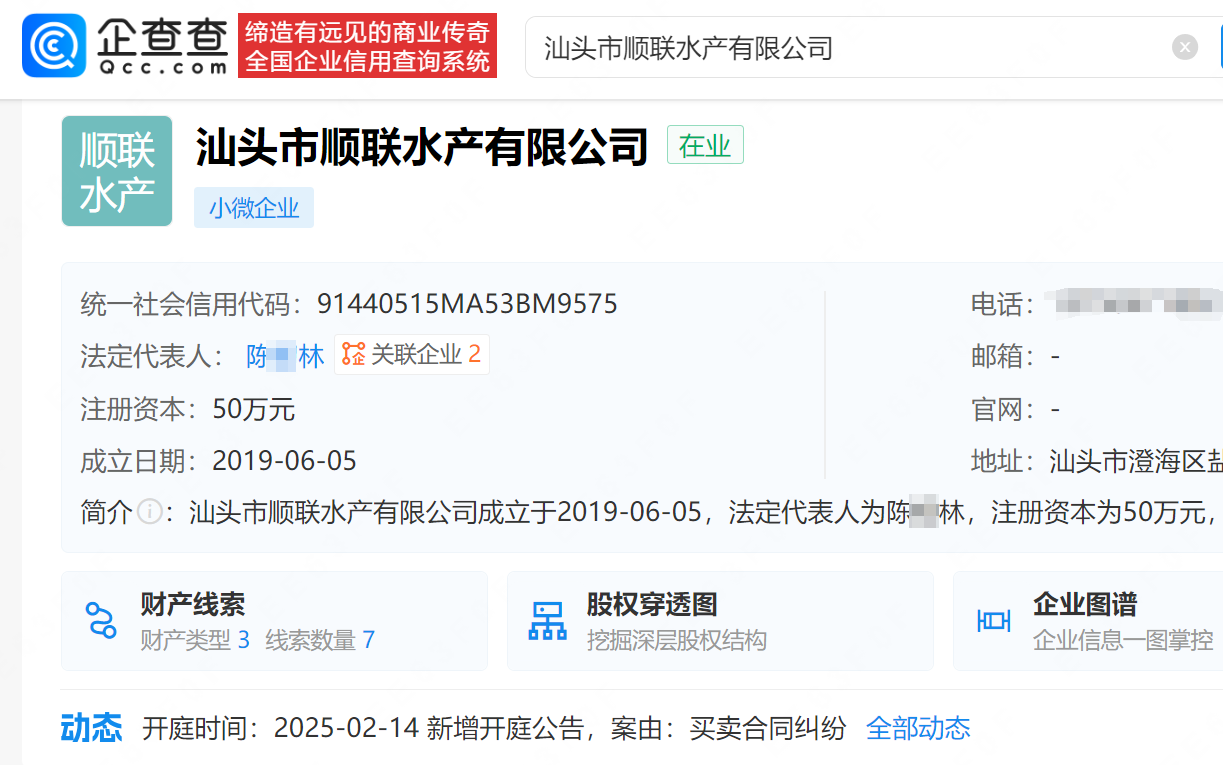Click the 企业图谱 graph icon

click(993, 621)
